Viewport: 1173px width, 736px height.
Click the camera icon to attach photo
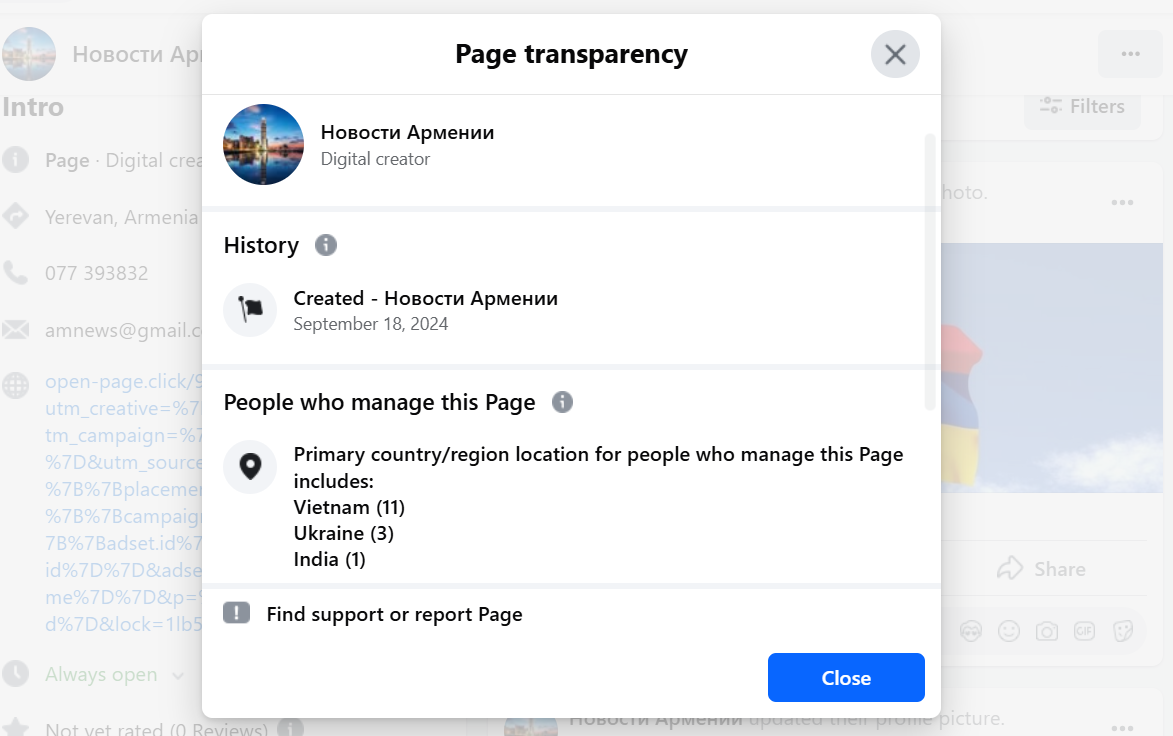(x=1047, y=631)
